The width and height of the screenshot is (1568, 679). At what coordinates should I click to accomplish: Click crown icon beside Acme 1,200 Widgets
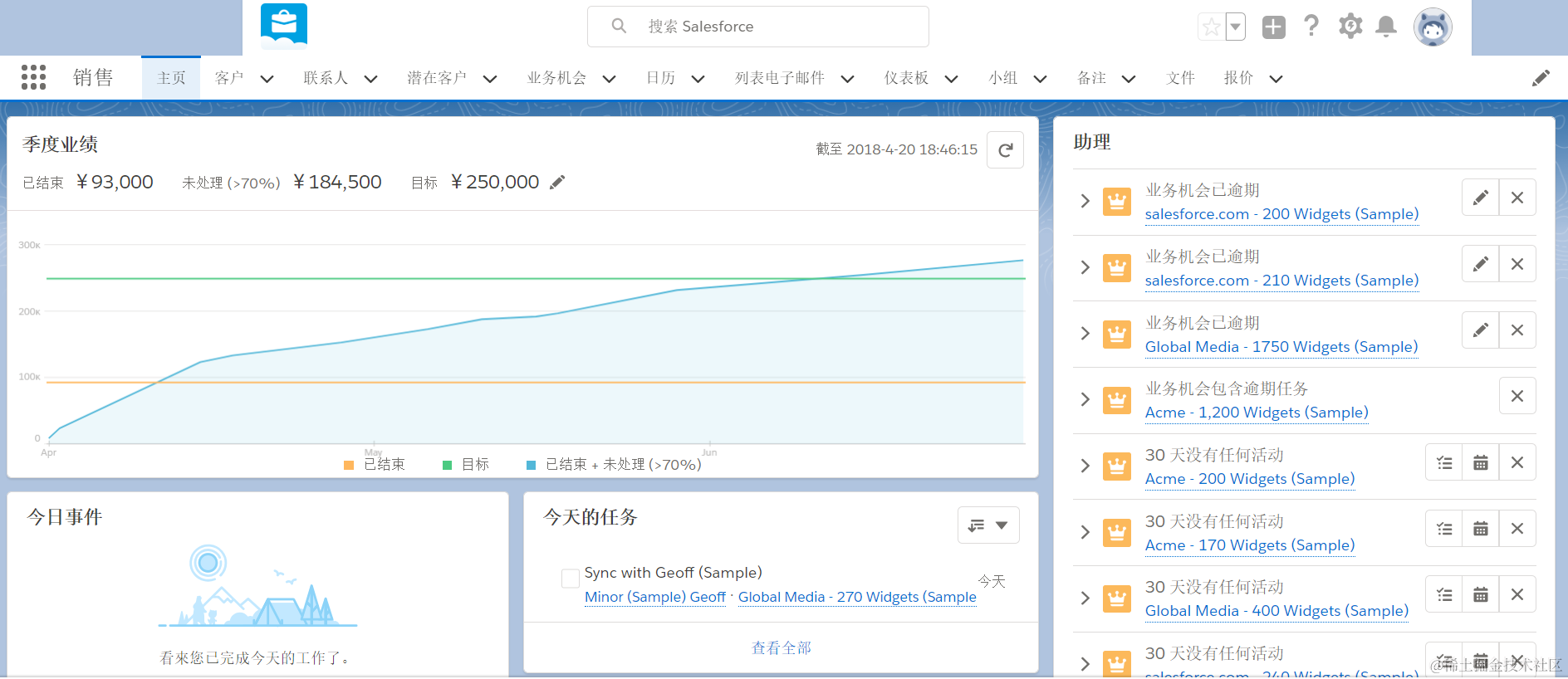pyautogui.click(x=1117, y=400)
